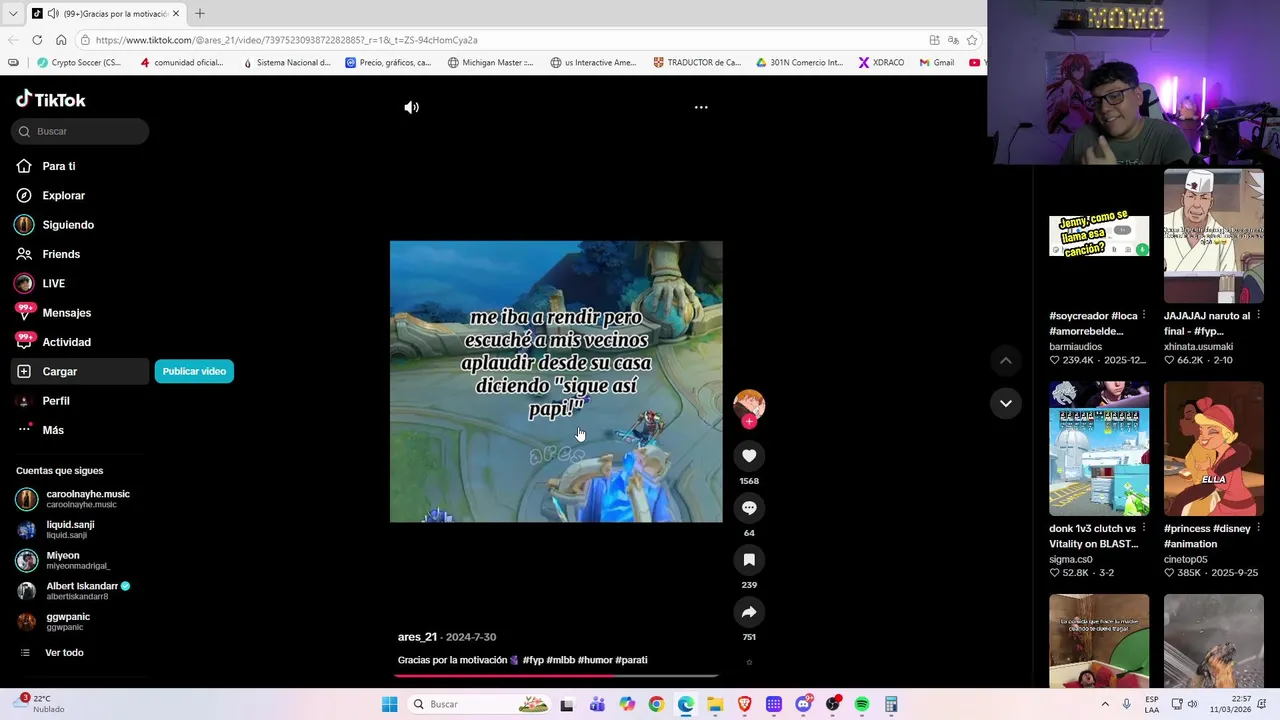This screenshot has width=1280, height=720.
Task: Open Calculator from the taskbar
Action: coord(891,704)
